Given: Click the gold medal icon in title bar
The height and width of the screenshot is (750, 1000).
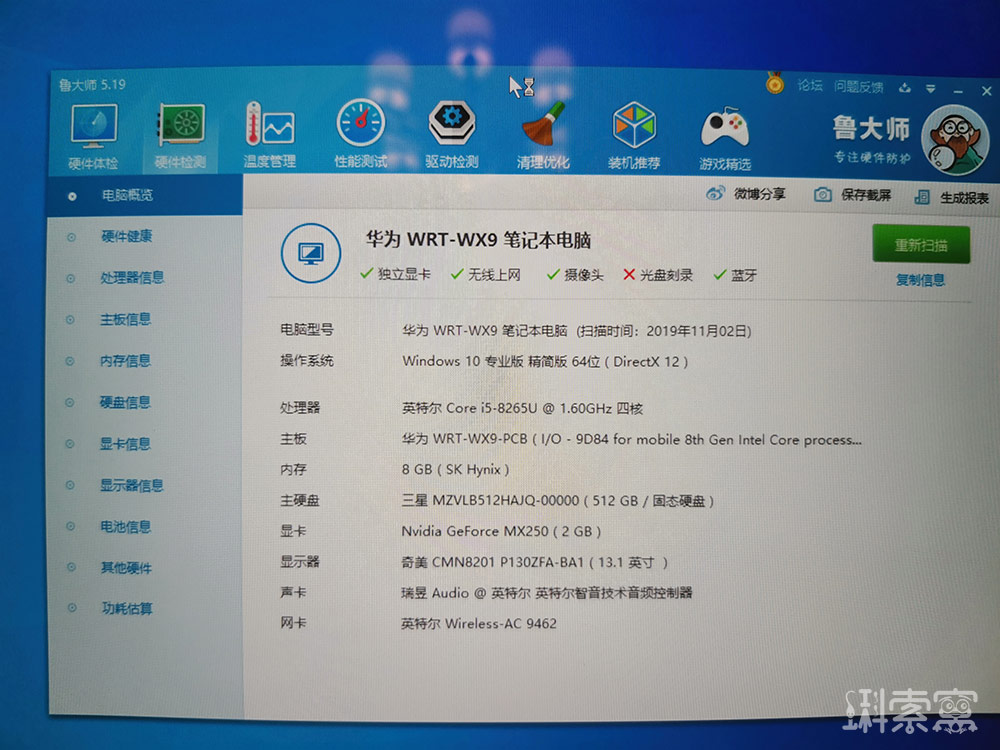Looking at the screenshot, I should (775, 85).
